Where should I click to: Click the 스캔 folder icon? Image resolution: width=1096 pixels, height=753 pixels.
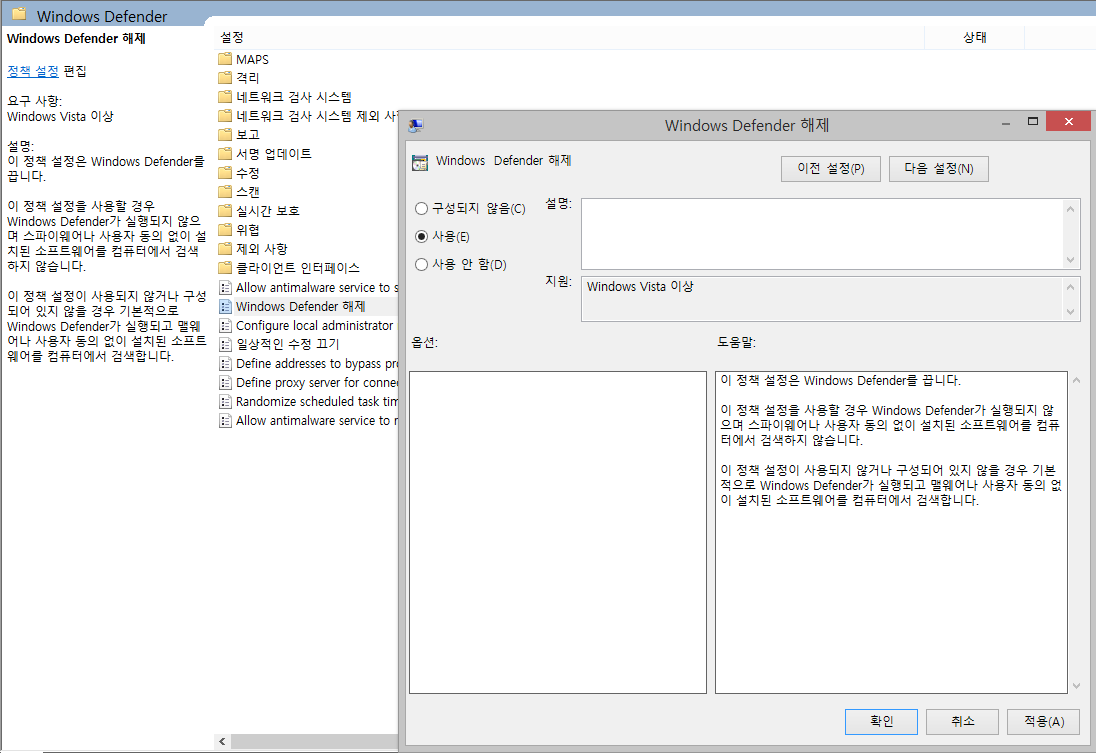point(224,192)
